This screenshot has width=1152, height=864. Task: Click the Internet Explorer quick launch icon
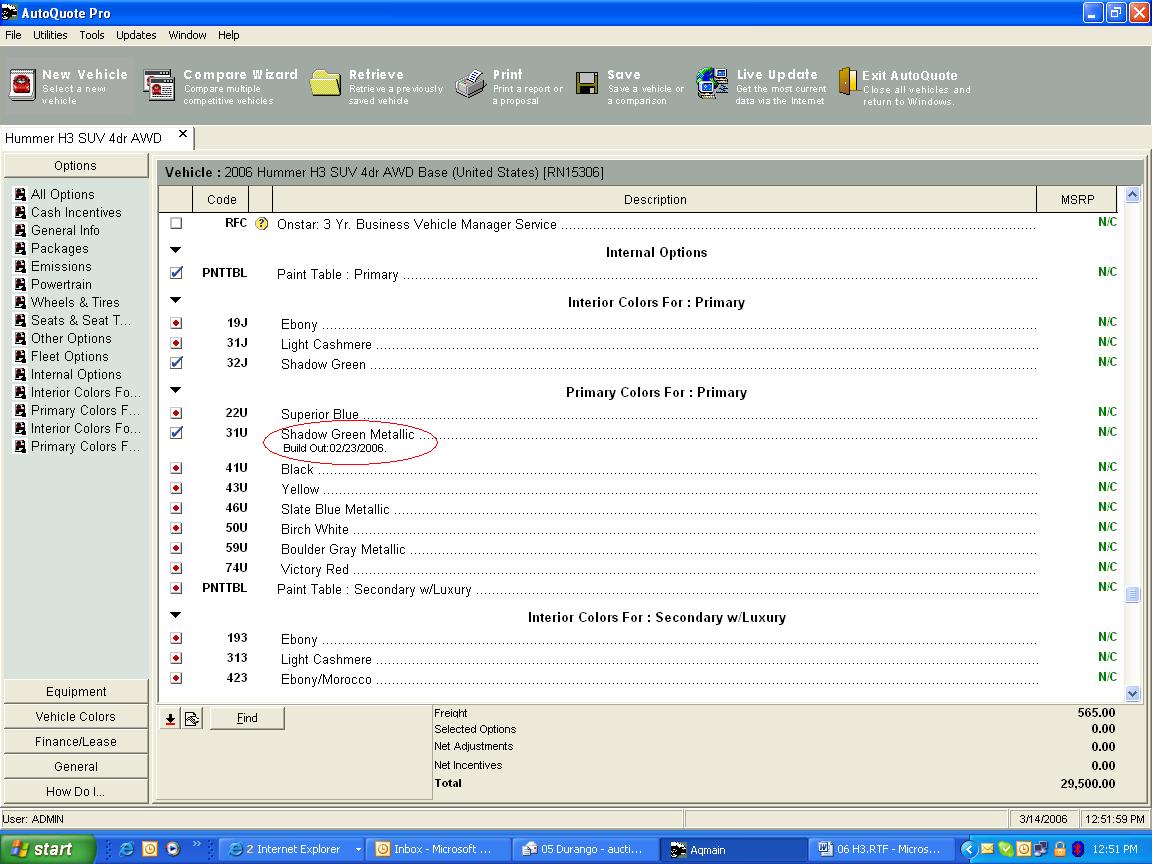coord(126,849)
